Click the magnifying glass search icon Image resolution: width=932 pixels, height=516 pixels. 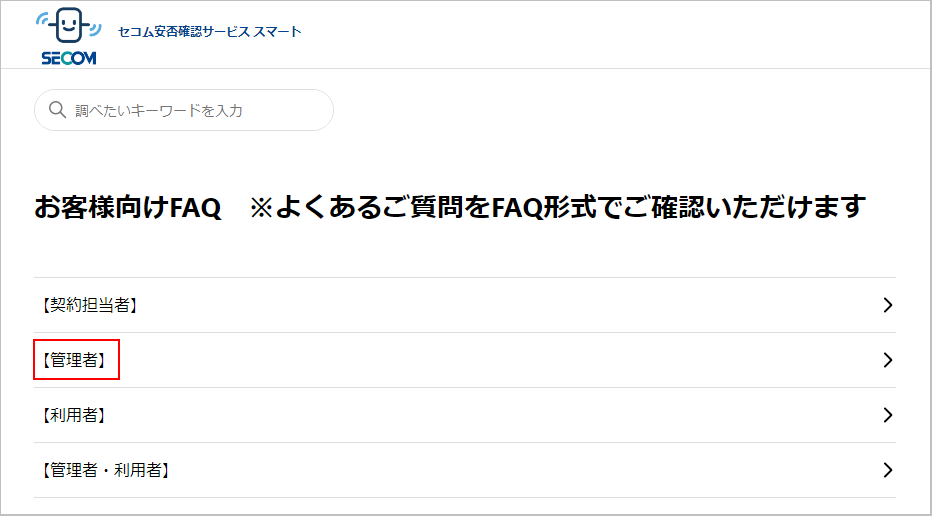[x=57, y=110]
